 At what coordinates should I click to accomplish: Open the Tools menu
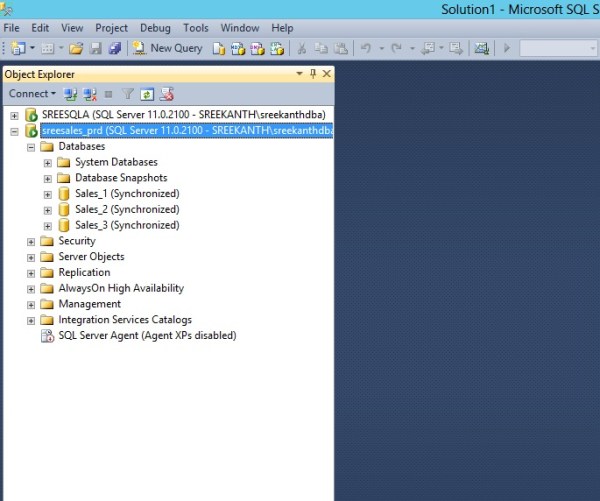(x=196, y=28)
